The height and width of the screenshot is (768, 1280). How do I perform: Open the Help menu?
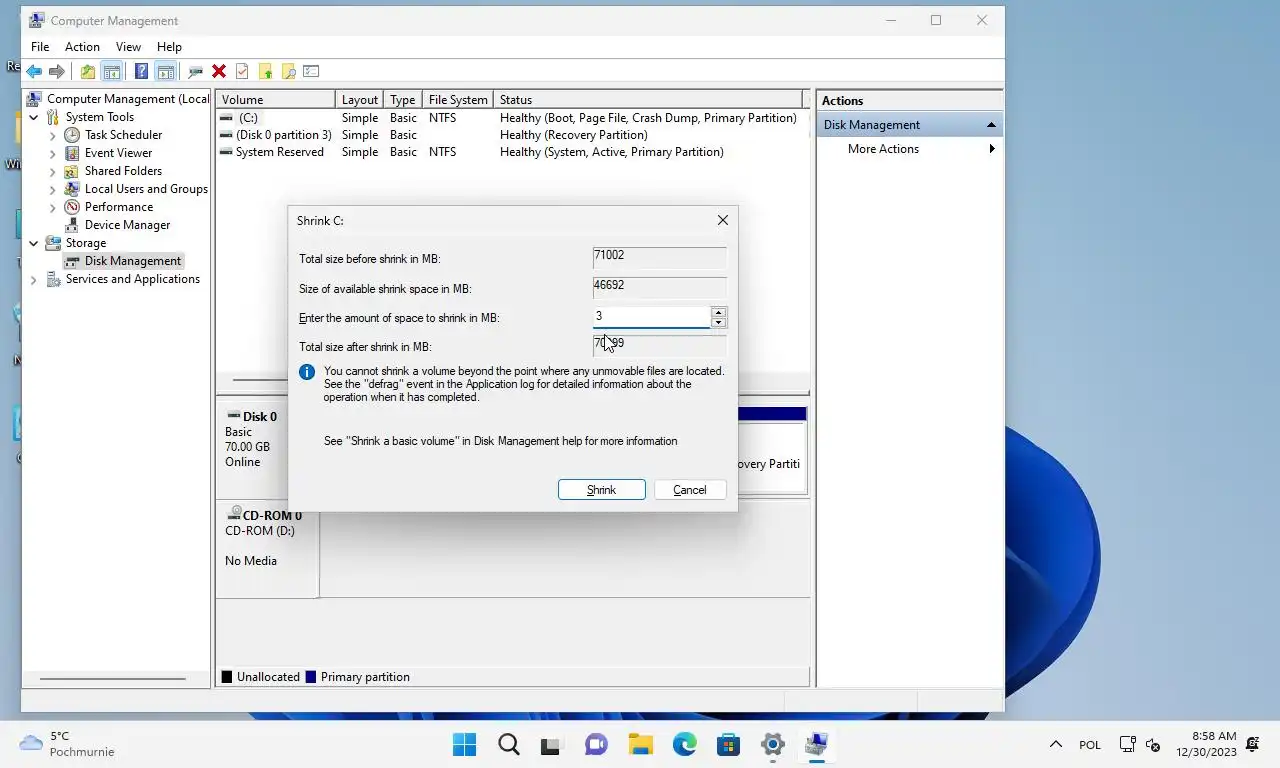tap(169, 46)
